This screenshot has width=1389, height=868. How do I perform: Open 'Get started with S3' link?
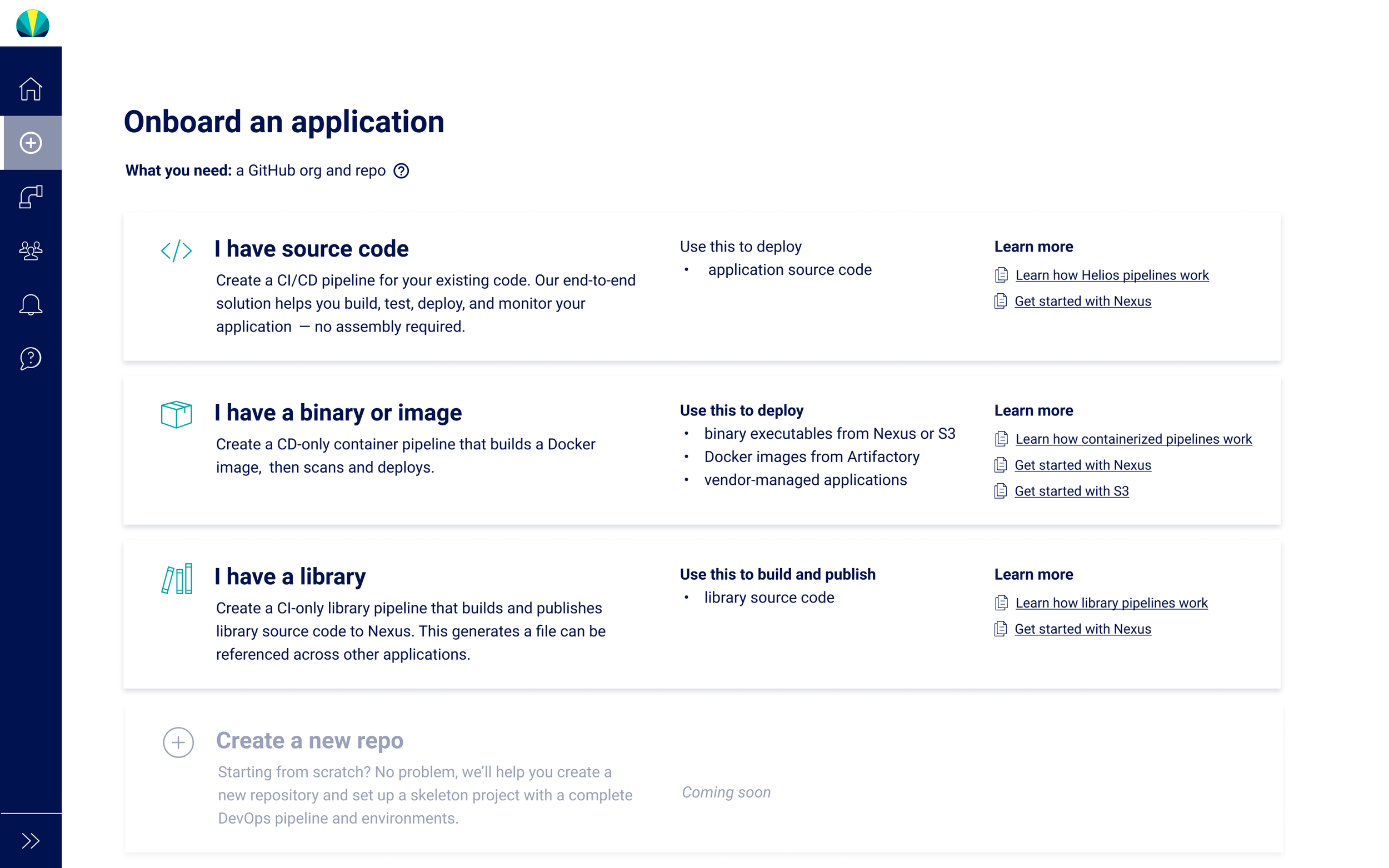pos(1071,491)
